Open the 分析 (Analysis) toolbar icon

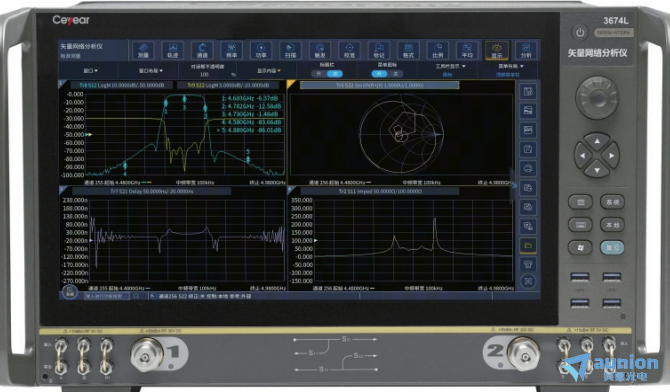(526, 50)
